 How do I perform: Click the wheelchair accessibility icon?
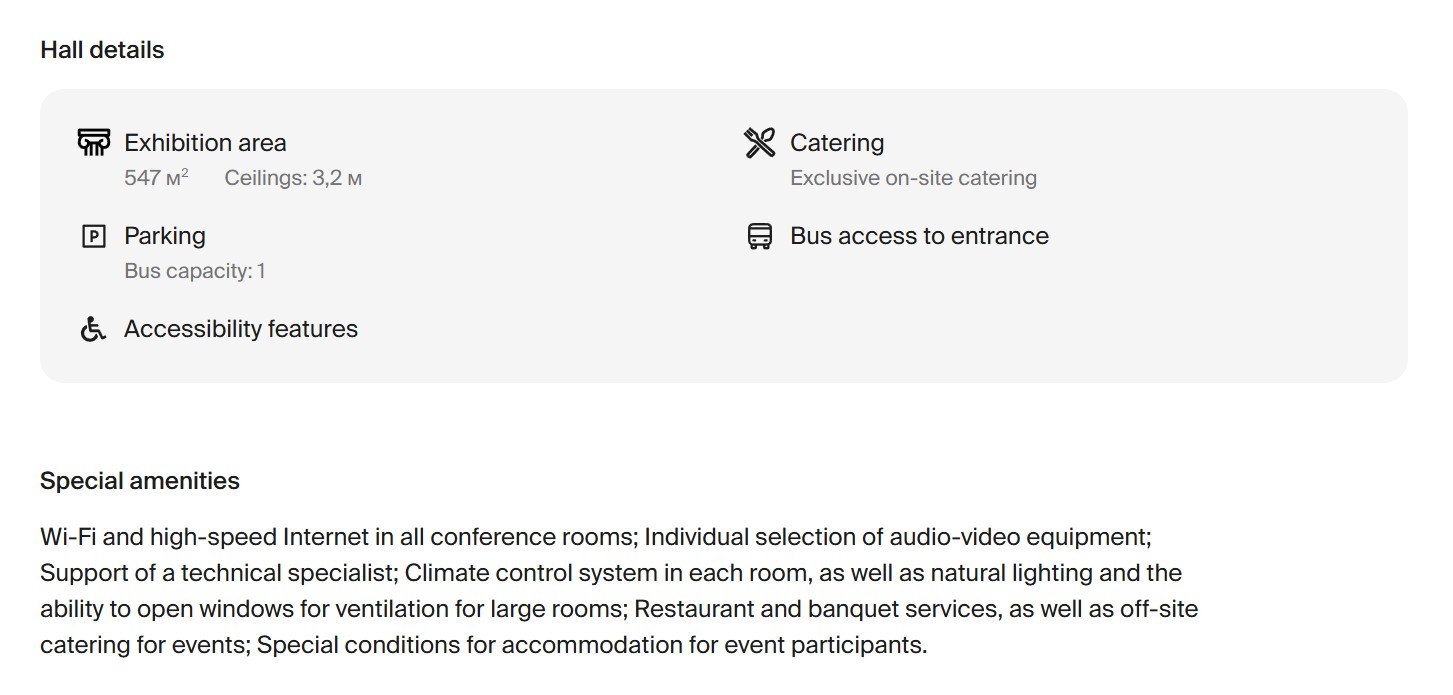(x=93, y=329)
